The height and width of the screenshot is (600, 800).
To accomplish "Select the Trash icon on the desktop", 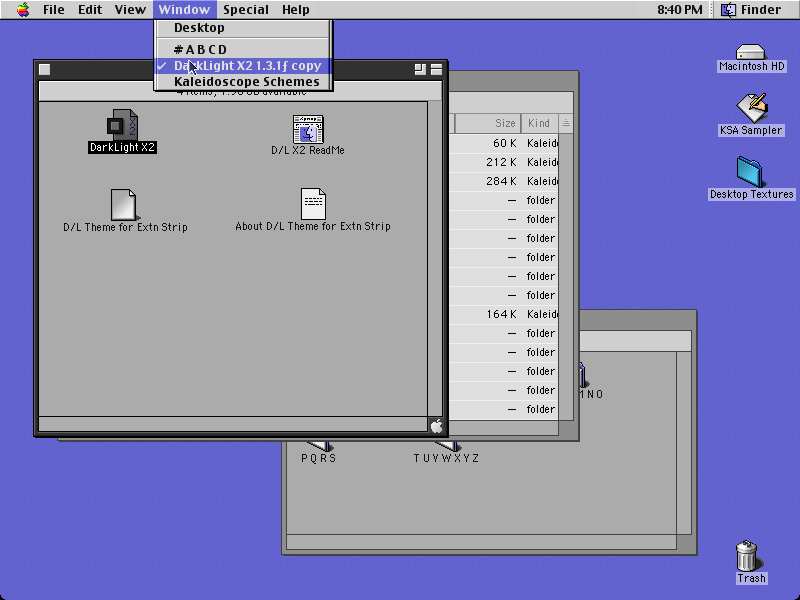I will tap(747, 556).
